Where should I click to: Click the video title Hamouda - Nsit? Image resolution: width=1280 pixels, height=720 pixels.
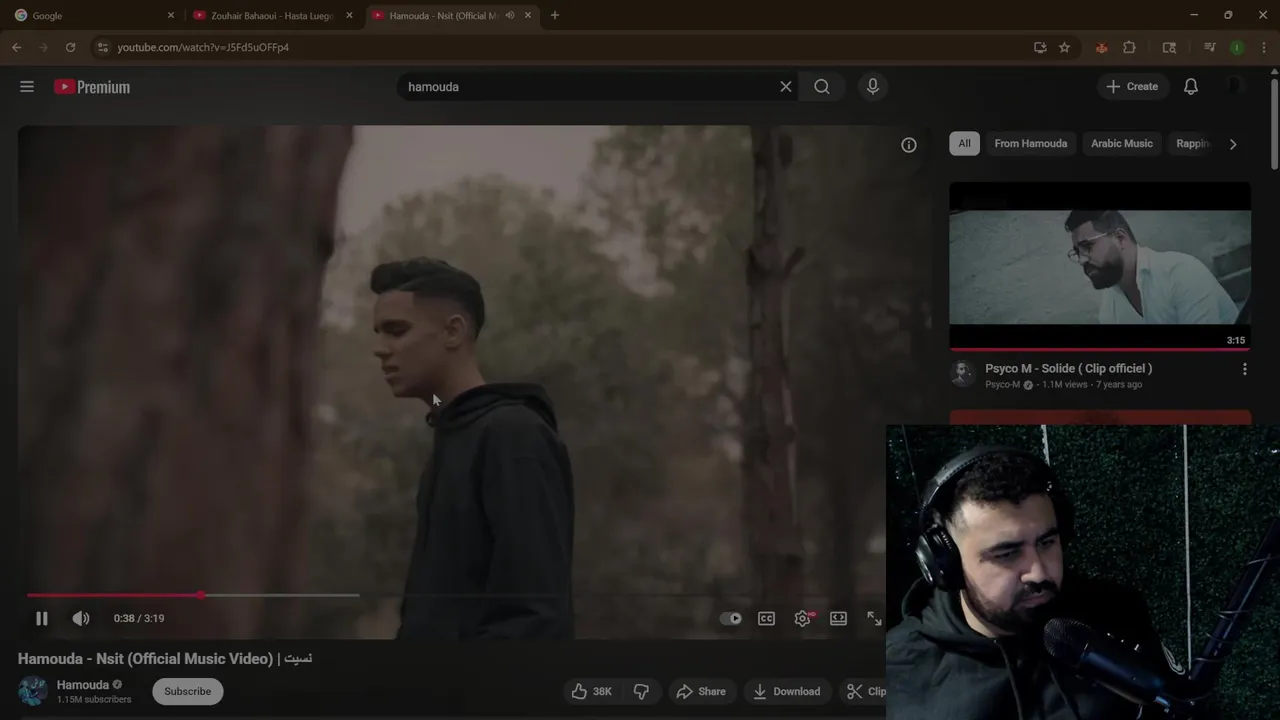pyautogui.click(x=165, y=658)
